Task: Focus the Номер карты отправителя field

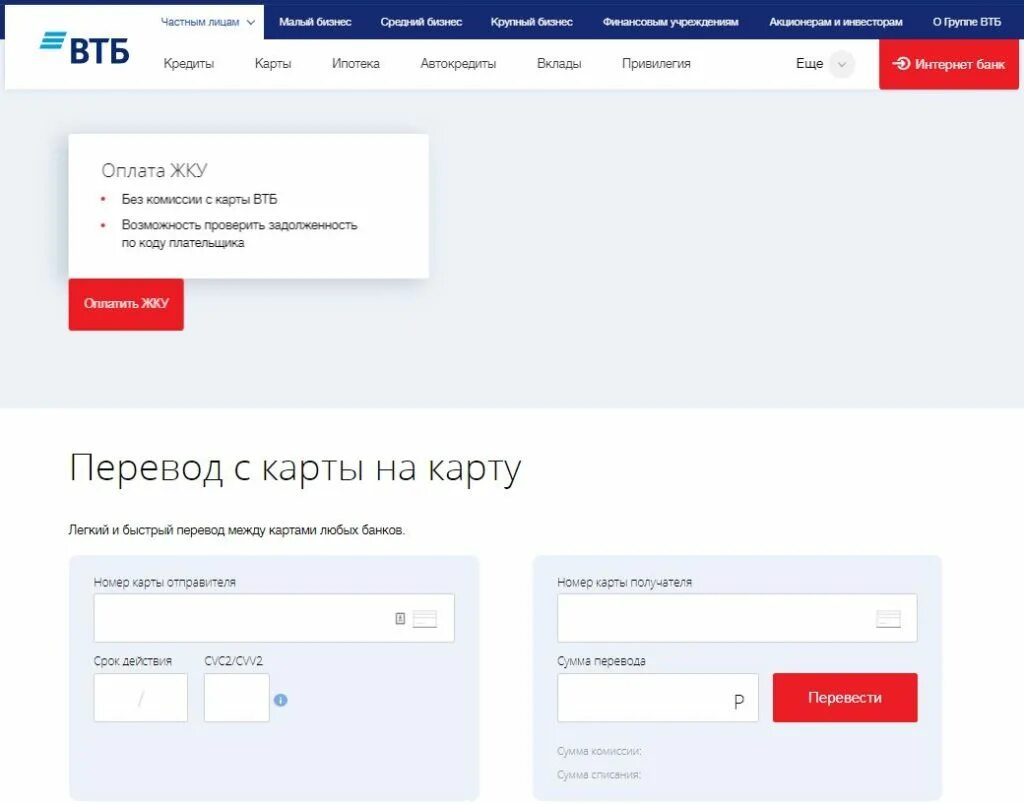Action: (274, 618)
